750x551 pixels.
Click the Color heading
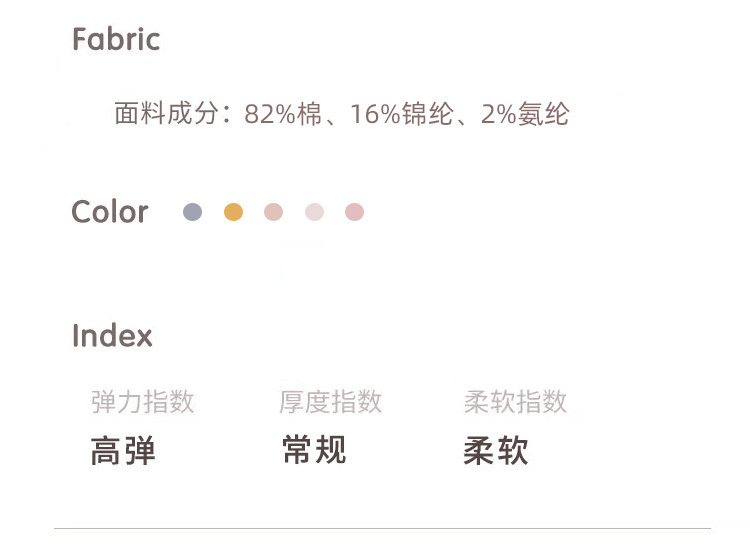click(x=110, y=212)
